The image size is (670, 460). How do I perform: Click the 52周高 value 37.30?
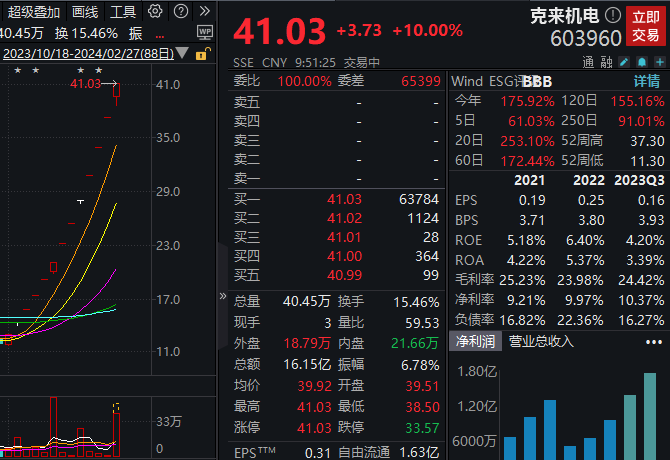[647, 141]
